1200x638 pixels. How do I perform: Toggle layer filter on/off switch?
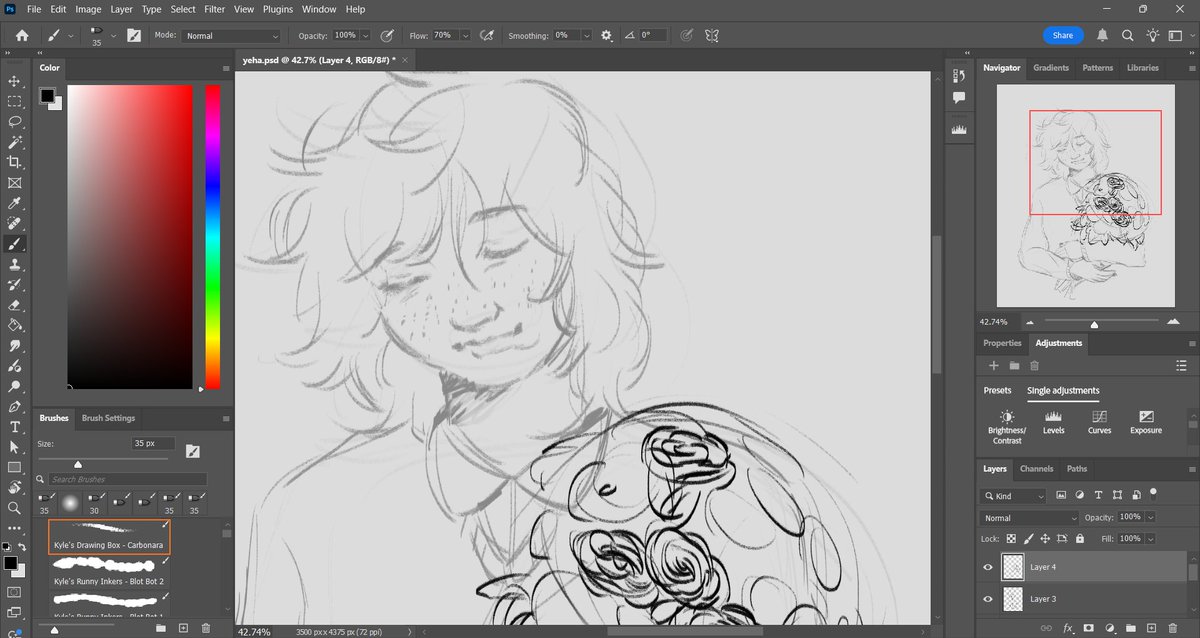pos(1153,494)
